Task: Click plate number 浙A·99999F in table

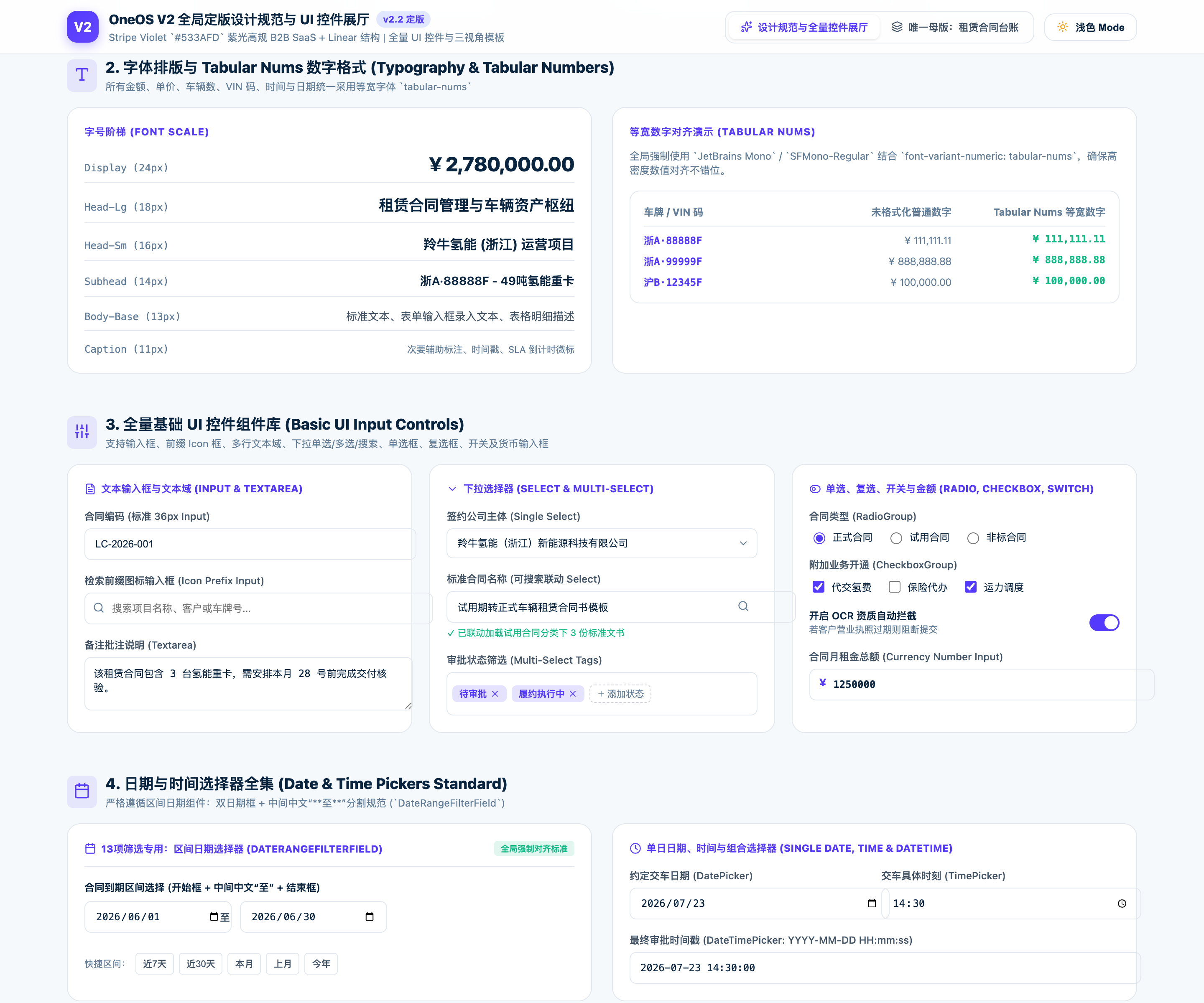Action: 673,261
